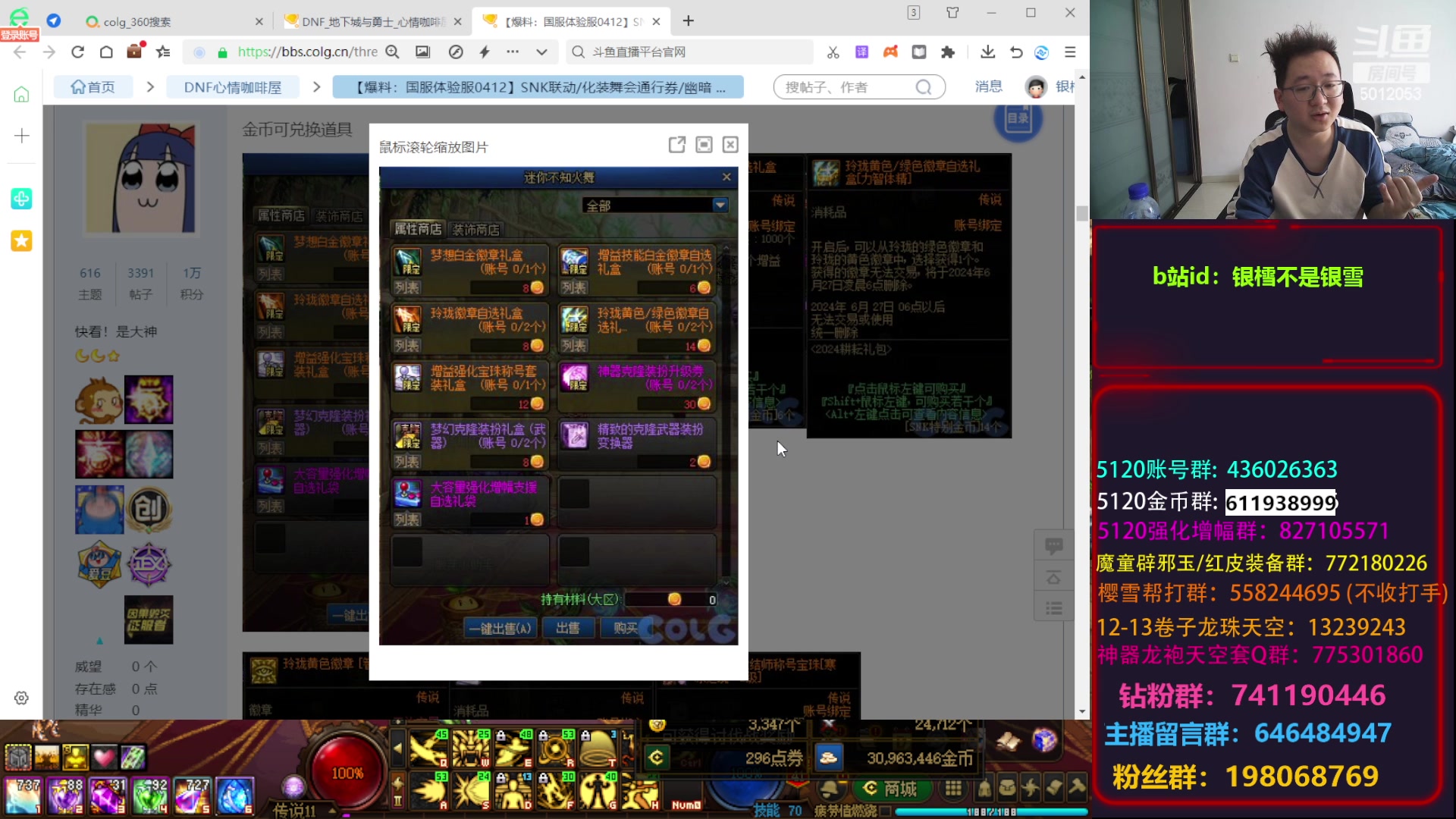
Task: Open the browser main hamburger menu
Action: pos(1070,52)
